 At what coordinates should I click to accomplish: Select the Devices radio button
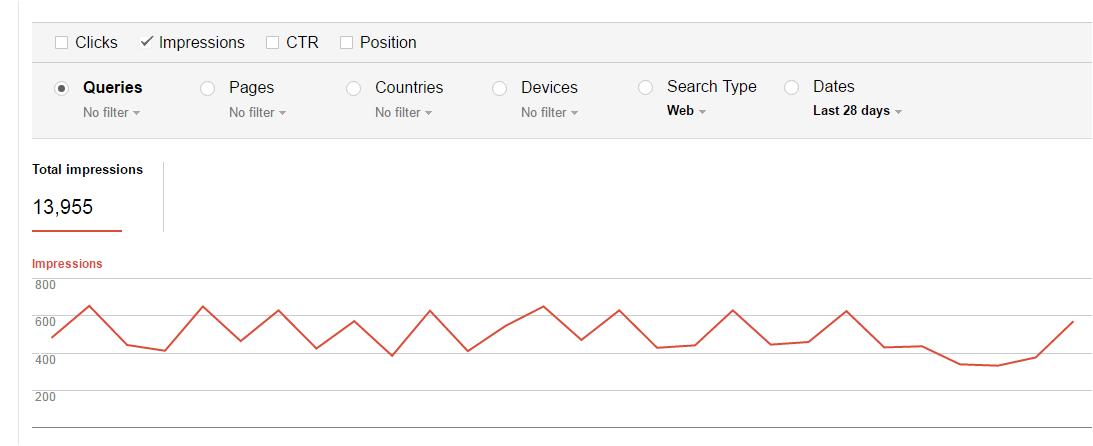[500, 88]
